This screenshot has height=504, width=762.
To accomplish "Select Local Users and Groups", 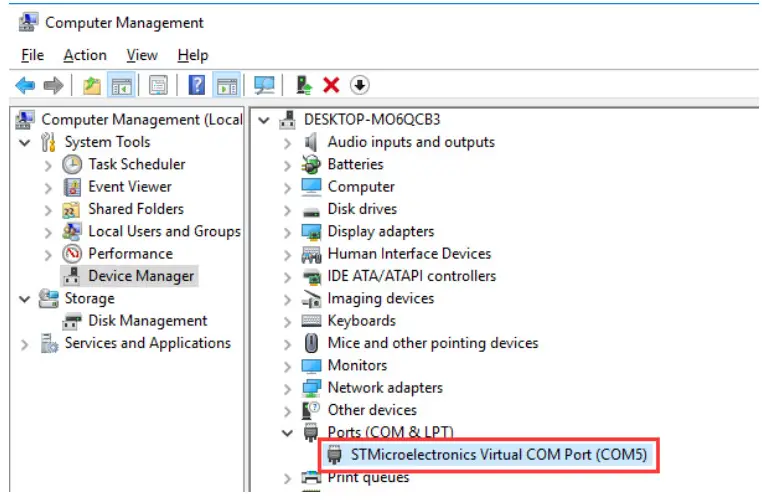I will click(164, 231).
